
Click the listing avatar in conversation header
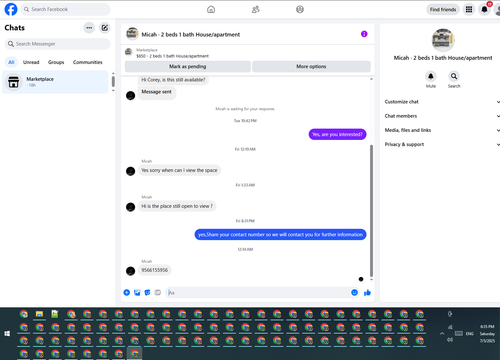(x=132, y=34)
